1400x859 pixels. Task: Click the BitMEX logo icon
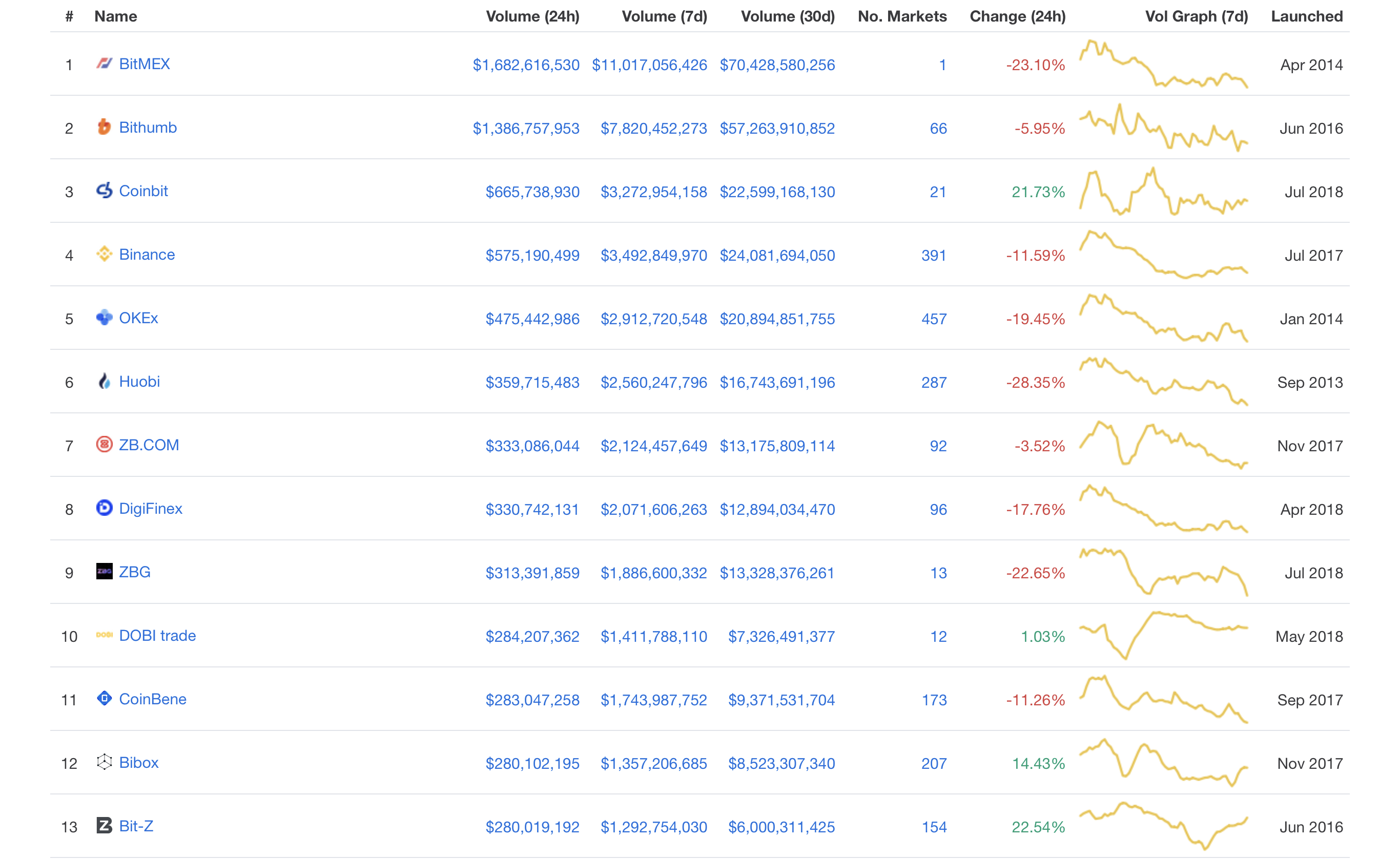click(x=104, y=64)
